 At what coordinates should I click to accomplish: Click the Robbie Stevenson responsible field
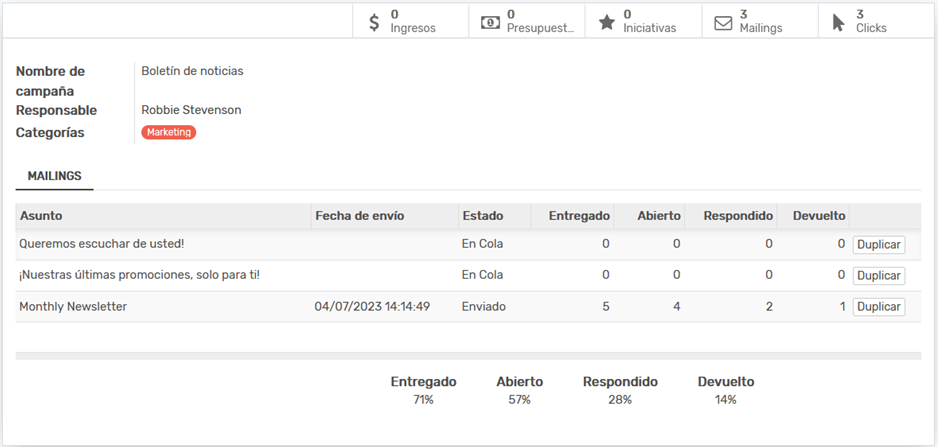coord(191,110)
